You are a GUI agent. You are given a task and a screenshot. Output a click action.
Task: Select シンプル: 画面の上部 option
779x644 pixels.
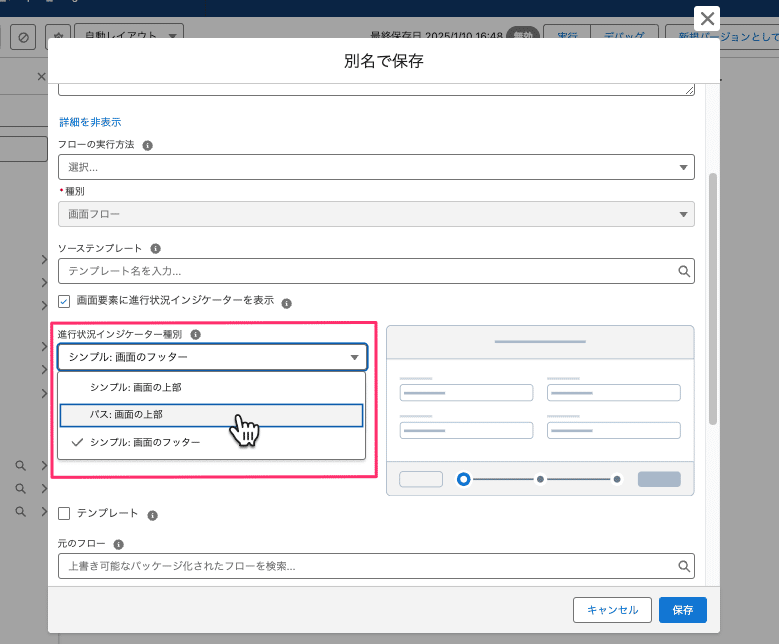212,387
